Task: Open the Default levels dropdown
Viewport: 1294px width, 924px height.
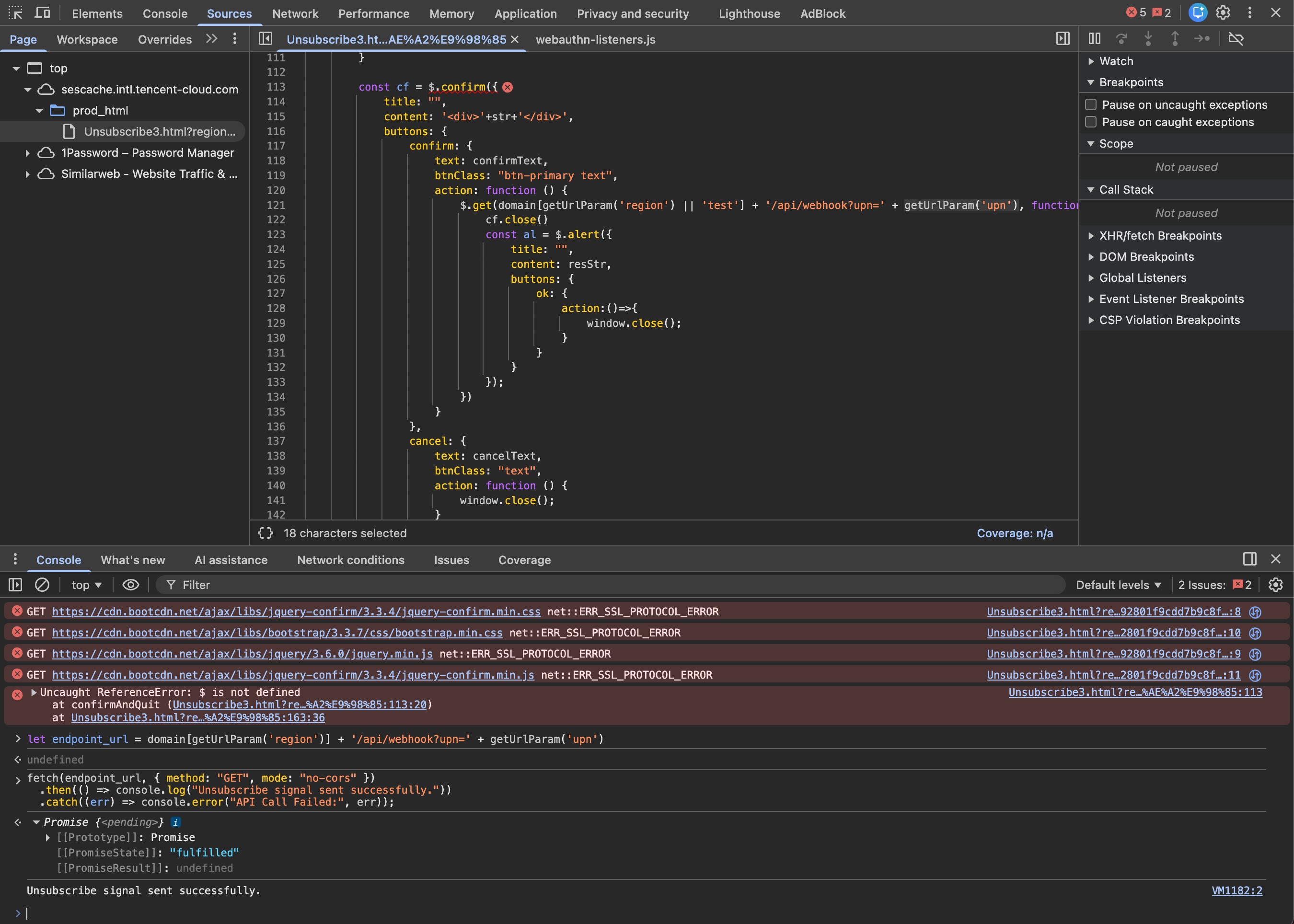Action: 1117,584
